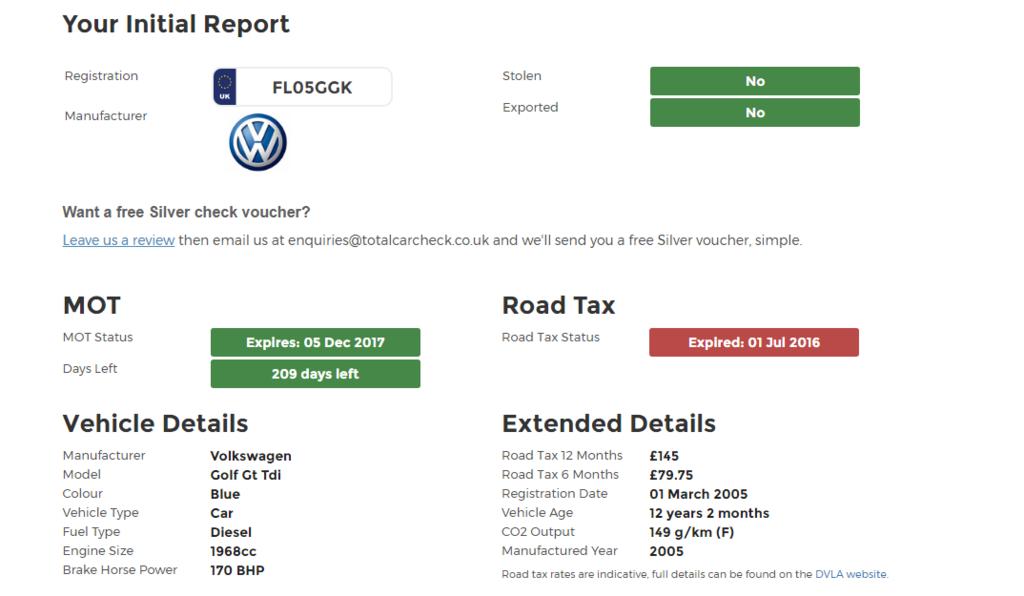Click the 'Road Tax Status' label
The width and height of the screenshot is (1024, 596).
pos(551,337)
